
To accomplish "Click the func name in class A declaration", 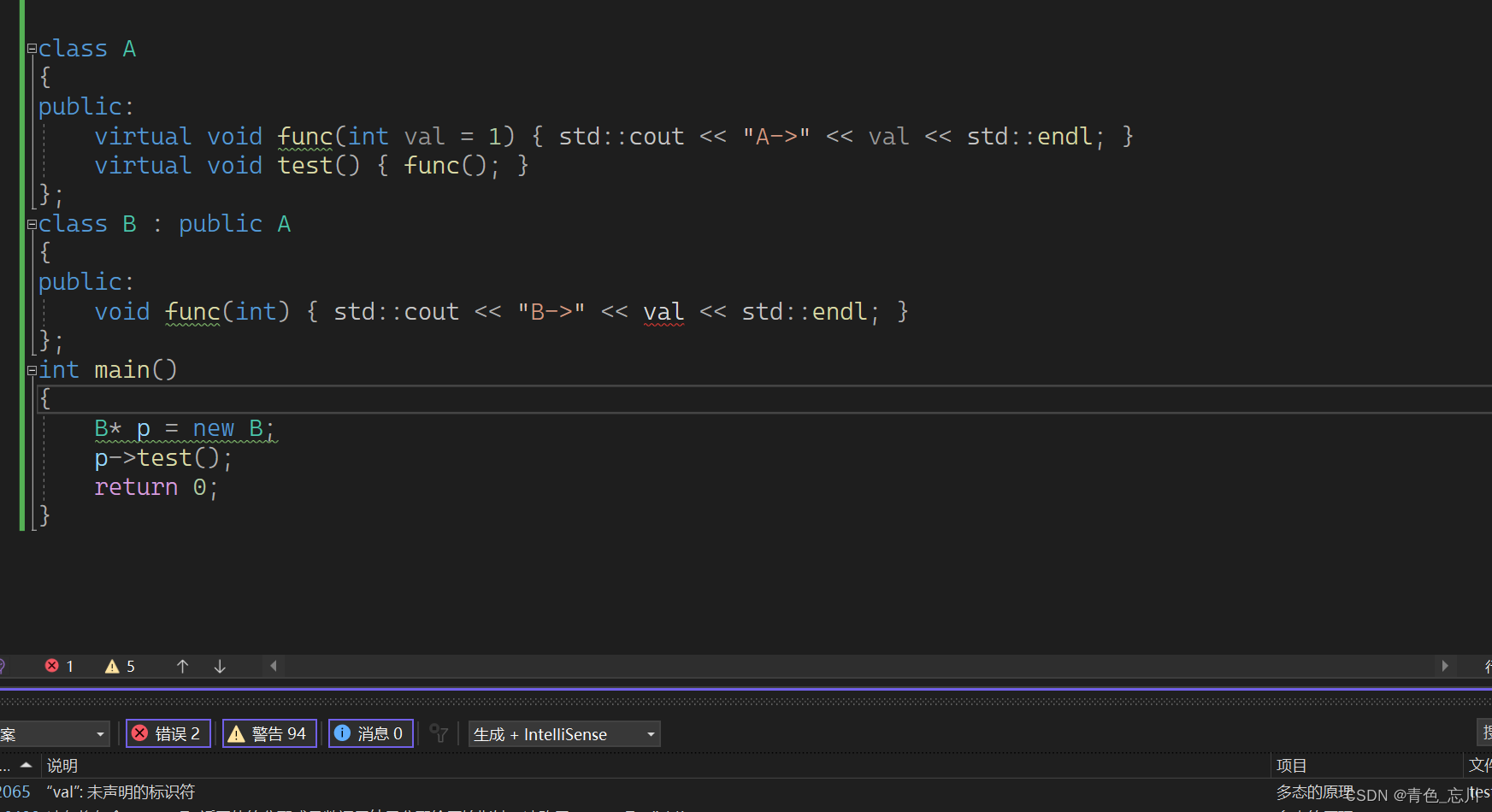I will click(x=305, y=137).
